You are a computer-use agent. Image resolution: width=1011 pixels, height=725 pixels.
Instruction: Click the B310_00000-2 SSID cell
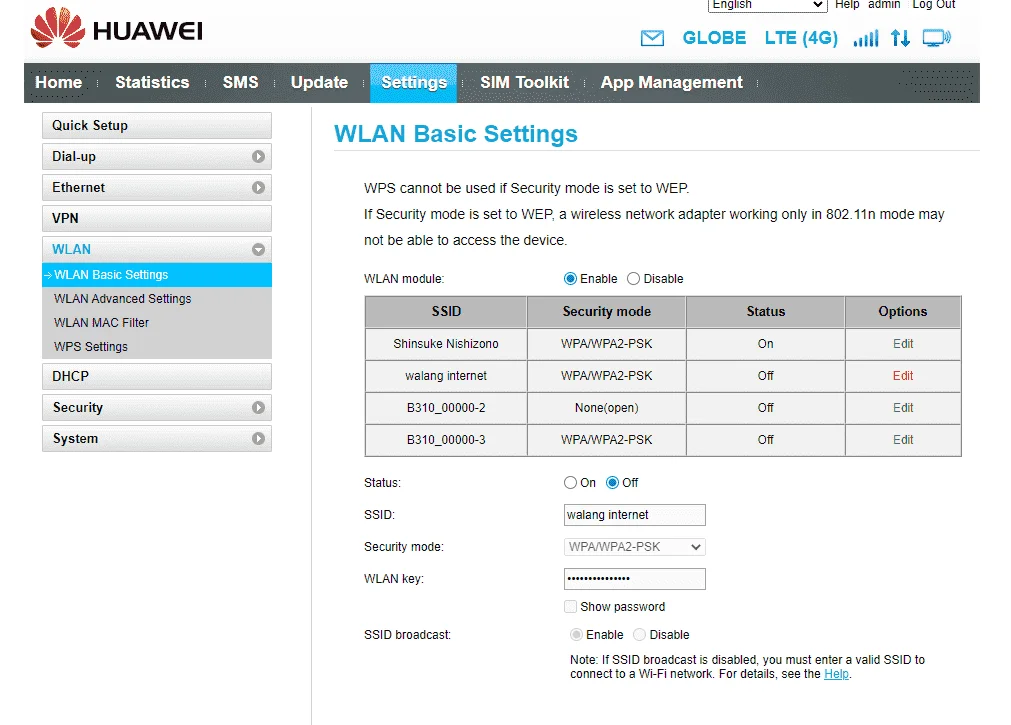[446, 408]
